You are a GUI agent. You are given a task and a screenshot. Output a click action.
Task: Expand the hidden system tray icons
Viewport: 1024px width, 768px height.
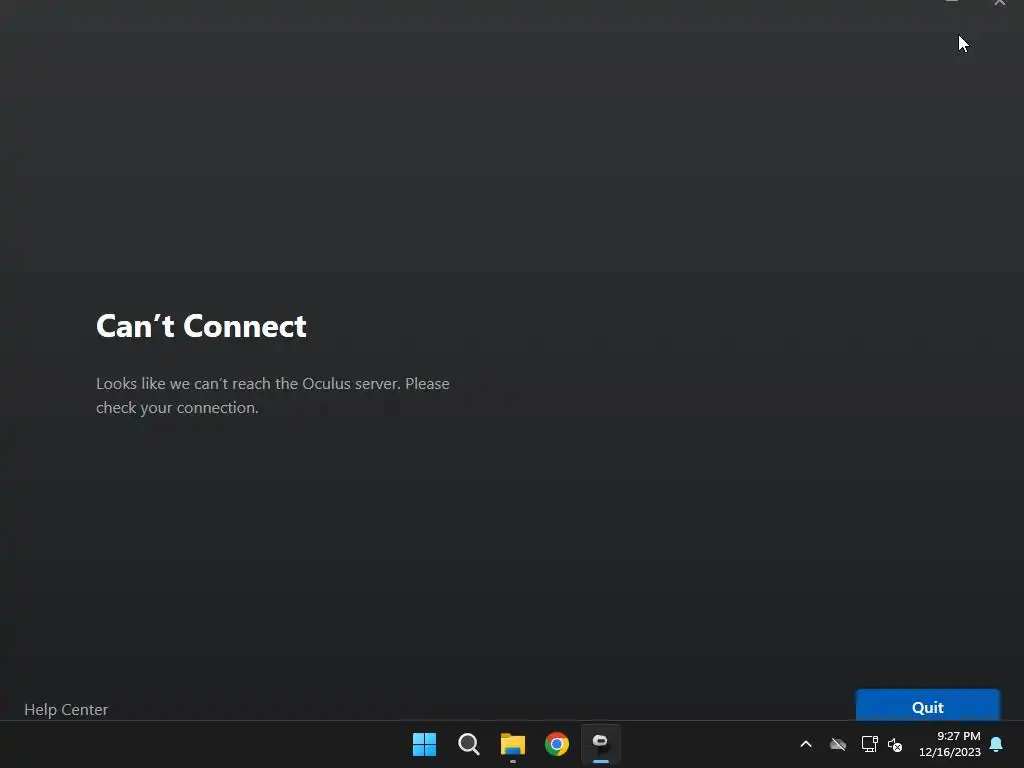(806, 744)
